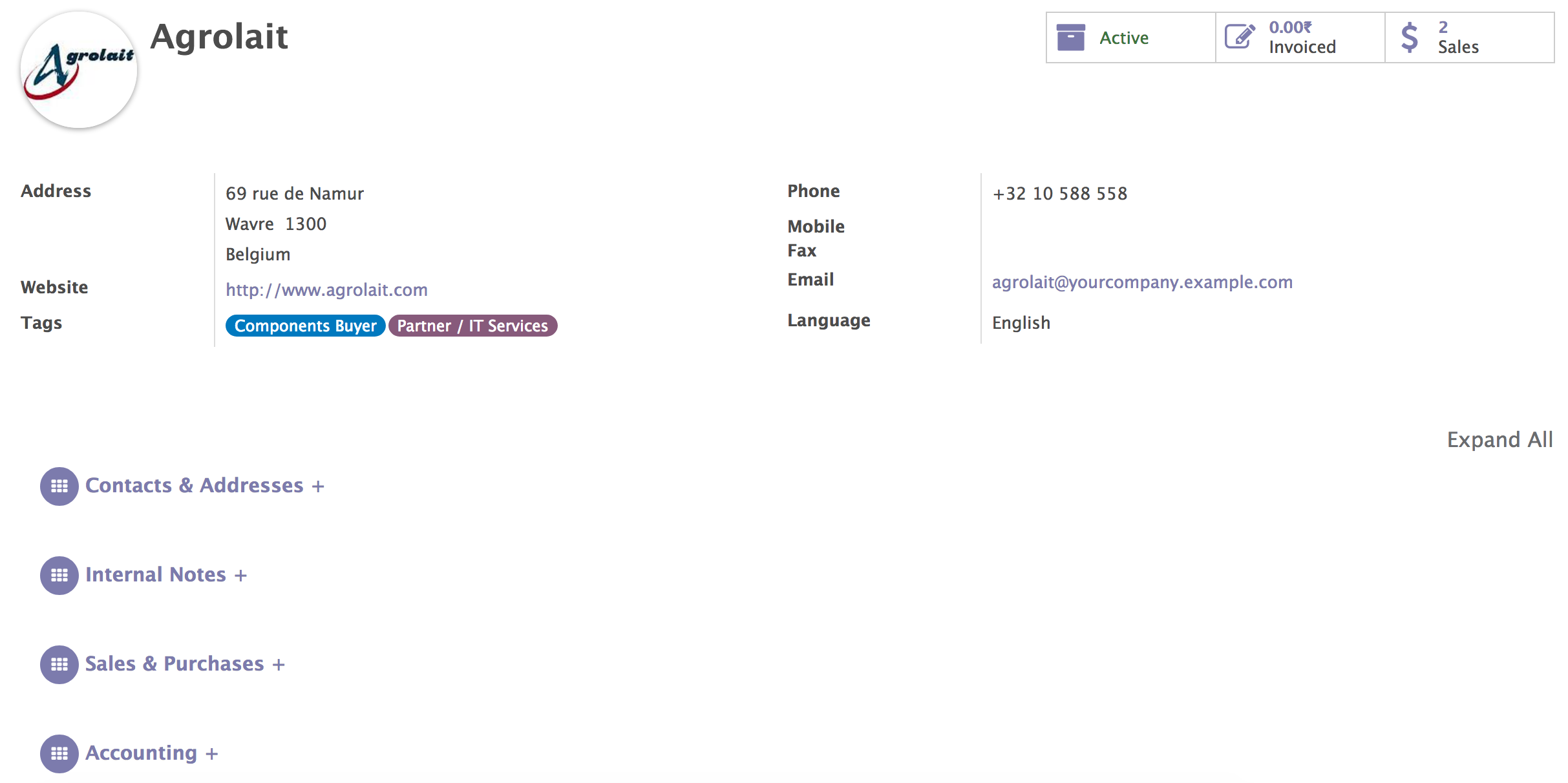Click the purple Partner / IT Services tag
The width and height of the screenshot is (1568, 783).
pyautogui.click(x=472, y=326)
